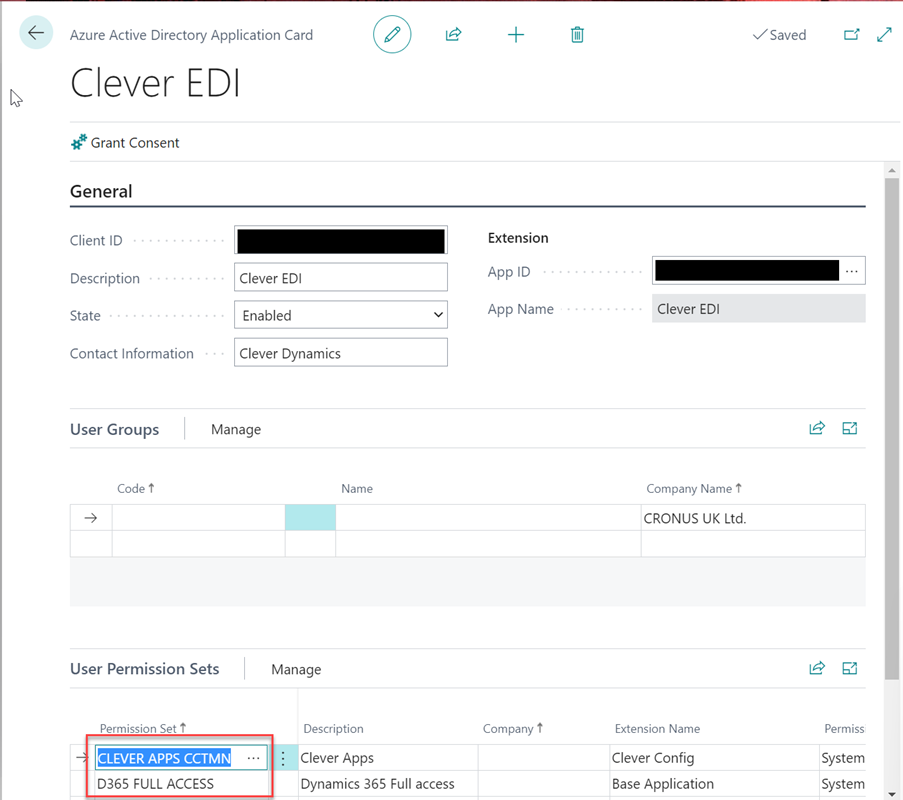Share the User Permission Sets section
Image resolution: width=903 pixels, height=800 pixels.
(817, 668)
